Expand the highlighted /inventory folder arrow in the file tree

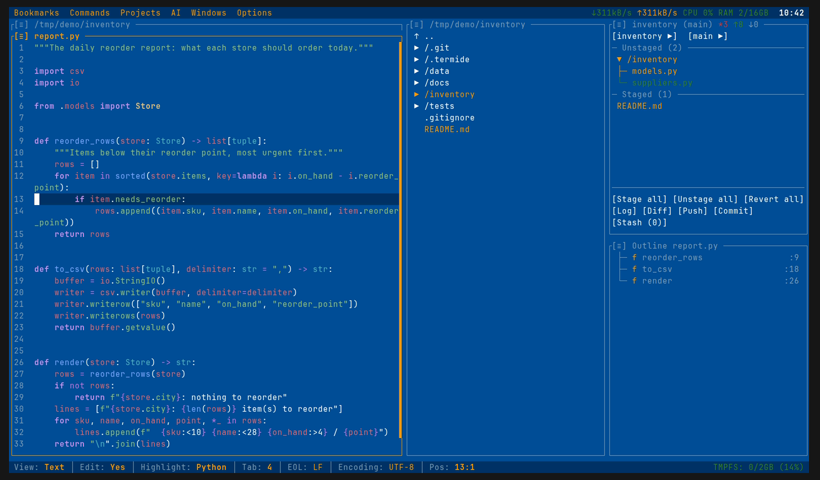(x=416, y=95)
